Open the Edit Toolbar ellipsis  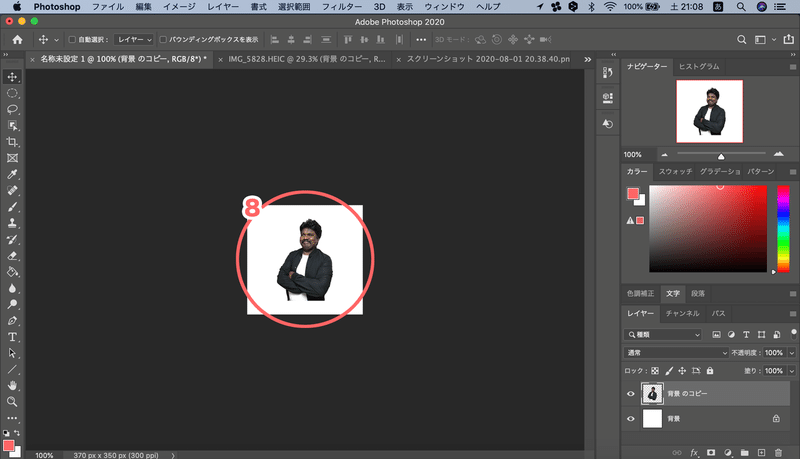[12, 418]
